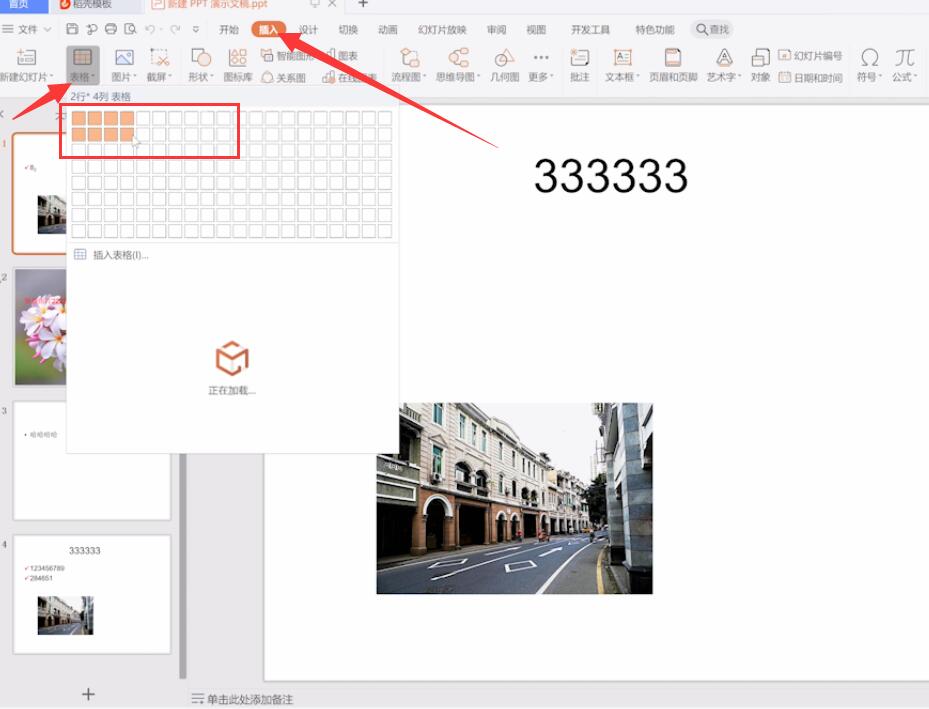Click the Print Preview icon

(x=130, y=29)
